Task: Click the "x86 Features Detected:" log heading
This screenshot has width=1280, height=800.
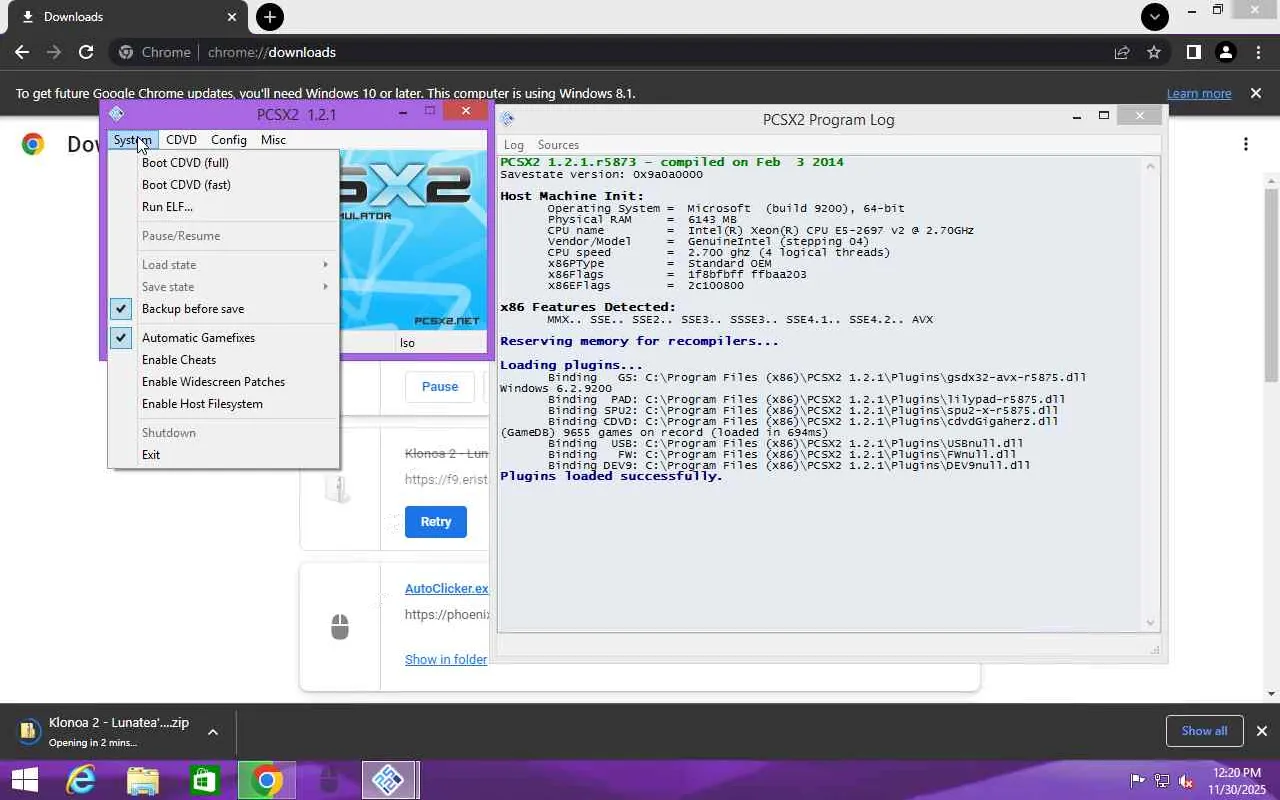Action: 588,307
